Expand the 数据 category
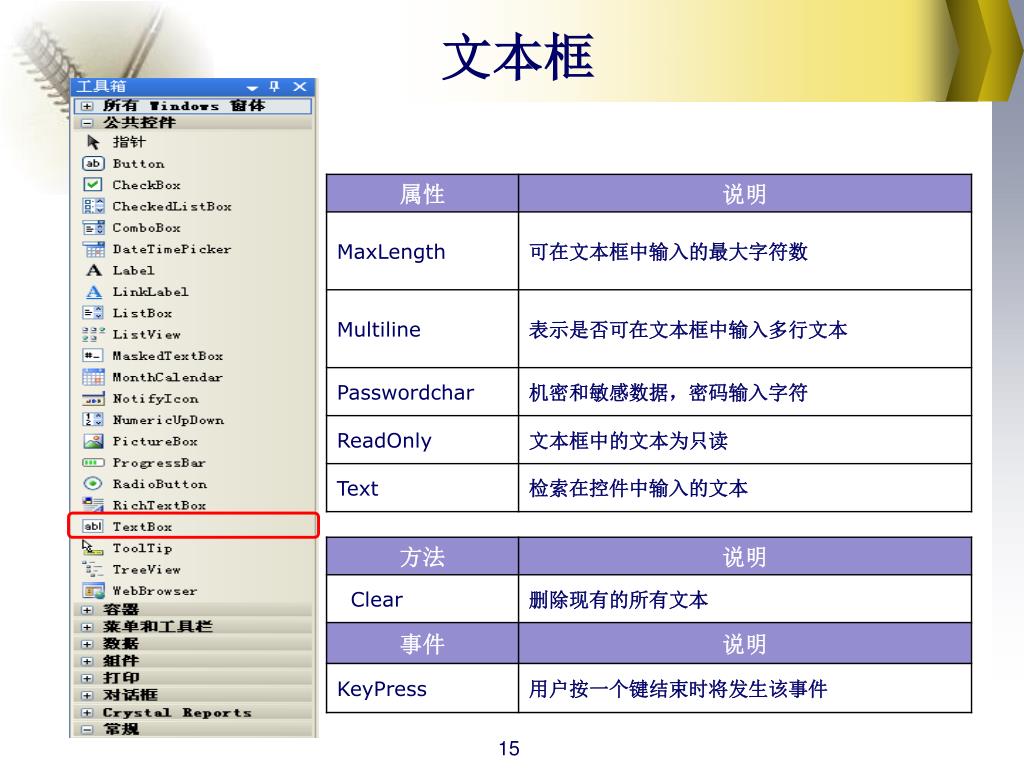 coord(87,644)
